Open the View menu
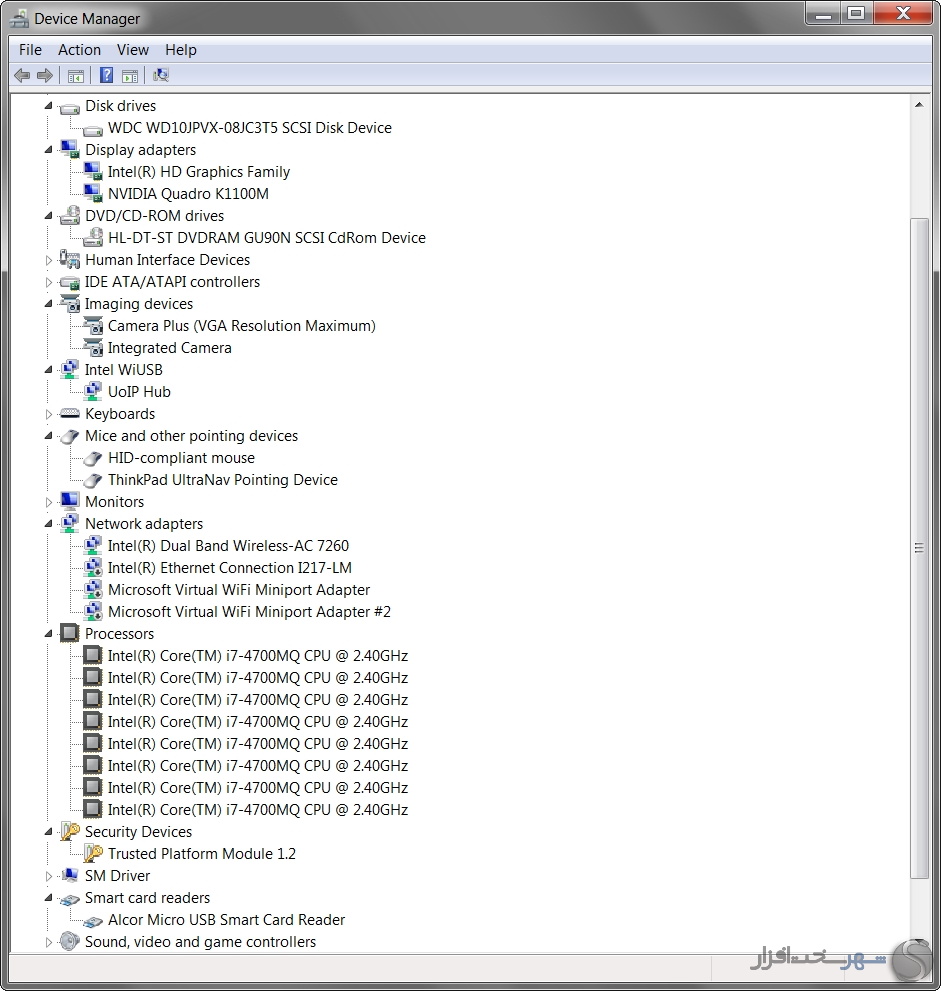Screen dimensions: 941x991 point(133,50)
